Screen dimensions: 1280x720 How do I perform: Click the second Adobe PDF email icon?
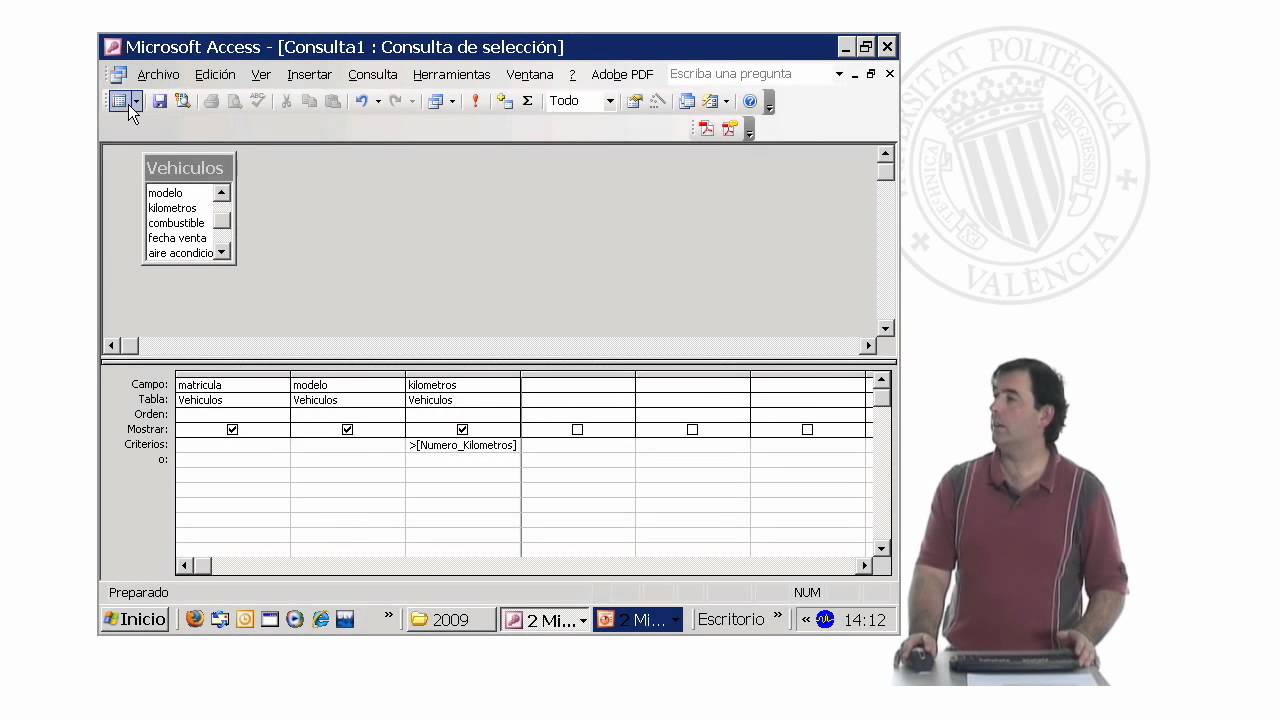[730, 128]
